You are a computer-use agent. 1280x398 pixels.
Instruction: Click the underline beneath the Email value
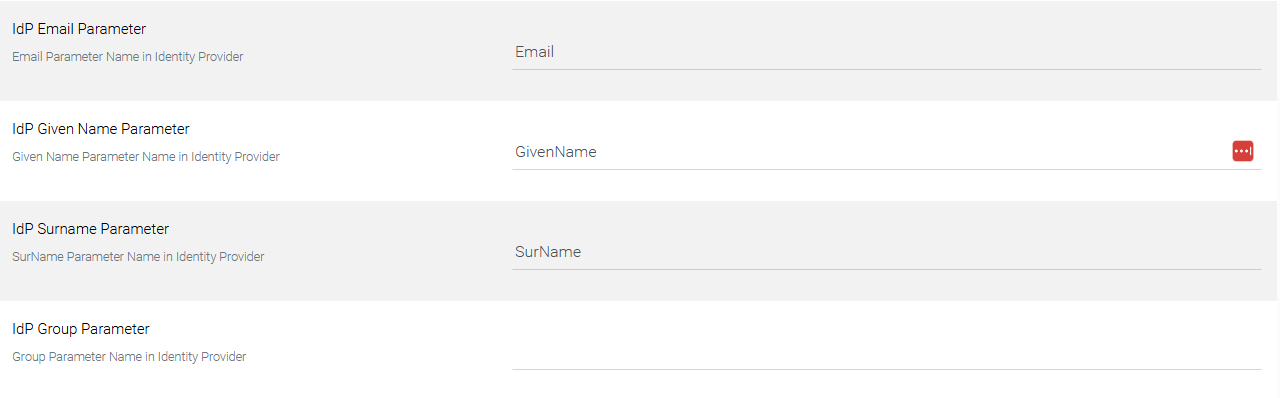point(887,69)
